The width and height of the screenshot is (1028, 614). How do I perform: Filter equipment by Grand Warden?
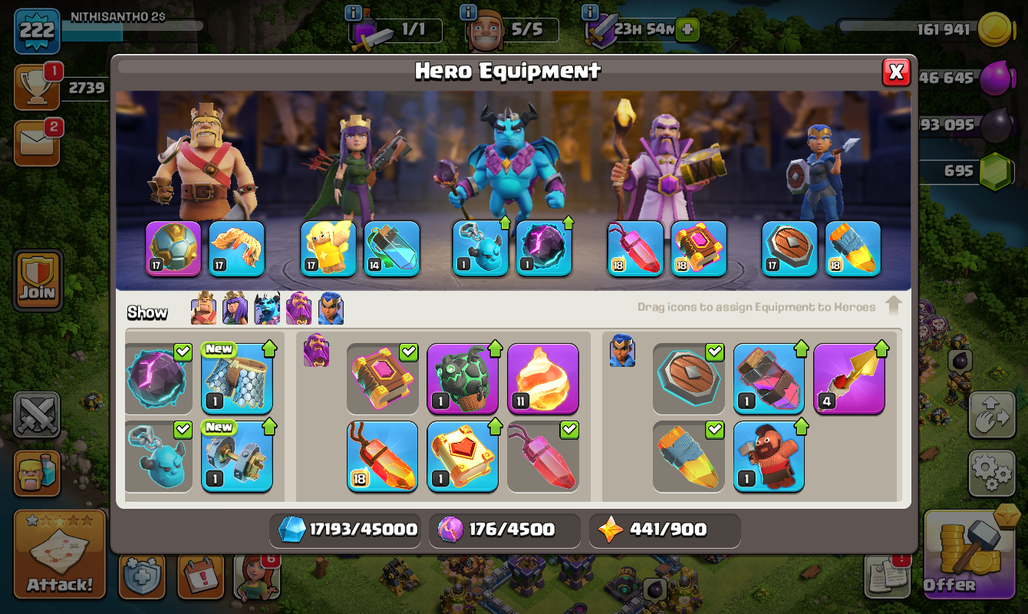point(299,308)
